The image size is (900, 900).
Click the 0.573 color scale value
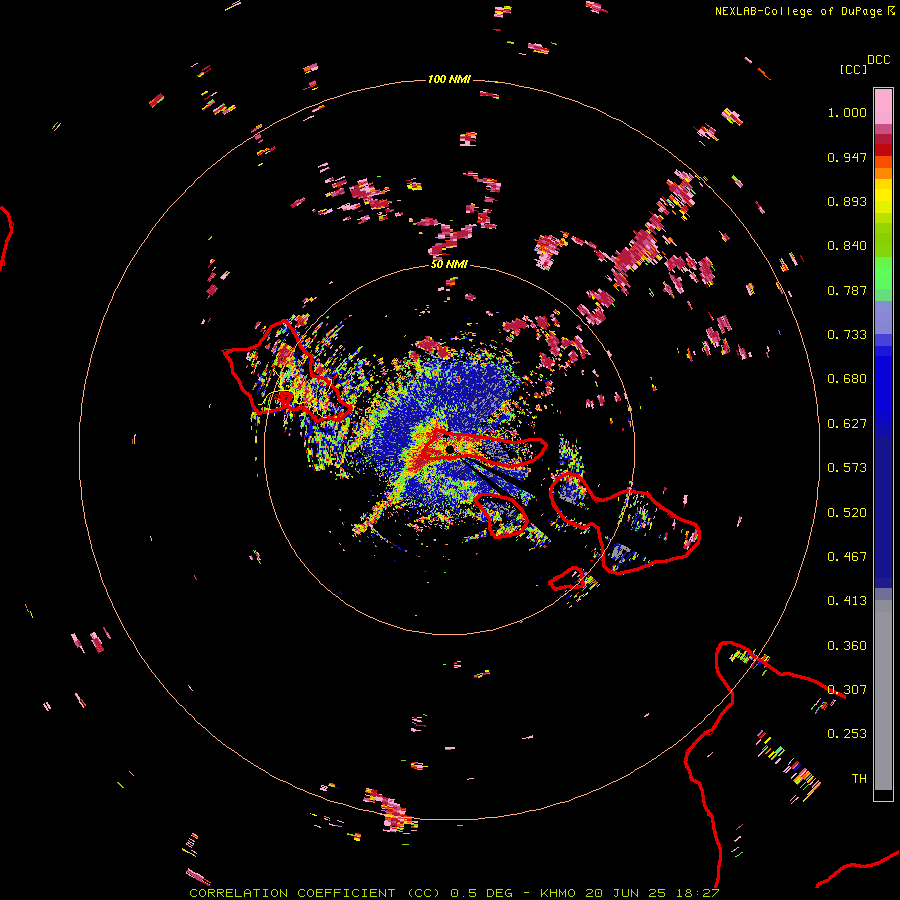(x=847, y=468)
